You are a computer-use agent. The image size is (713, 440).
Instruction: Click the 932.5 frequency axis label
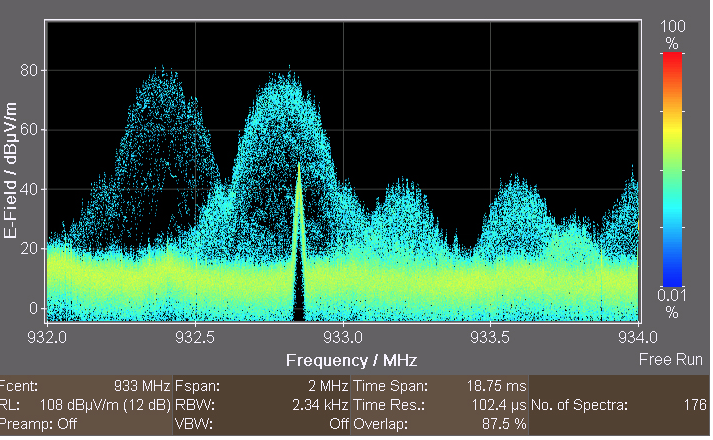[x=195, y=338]
